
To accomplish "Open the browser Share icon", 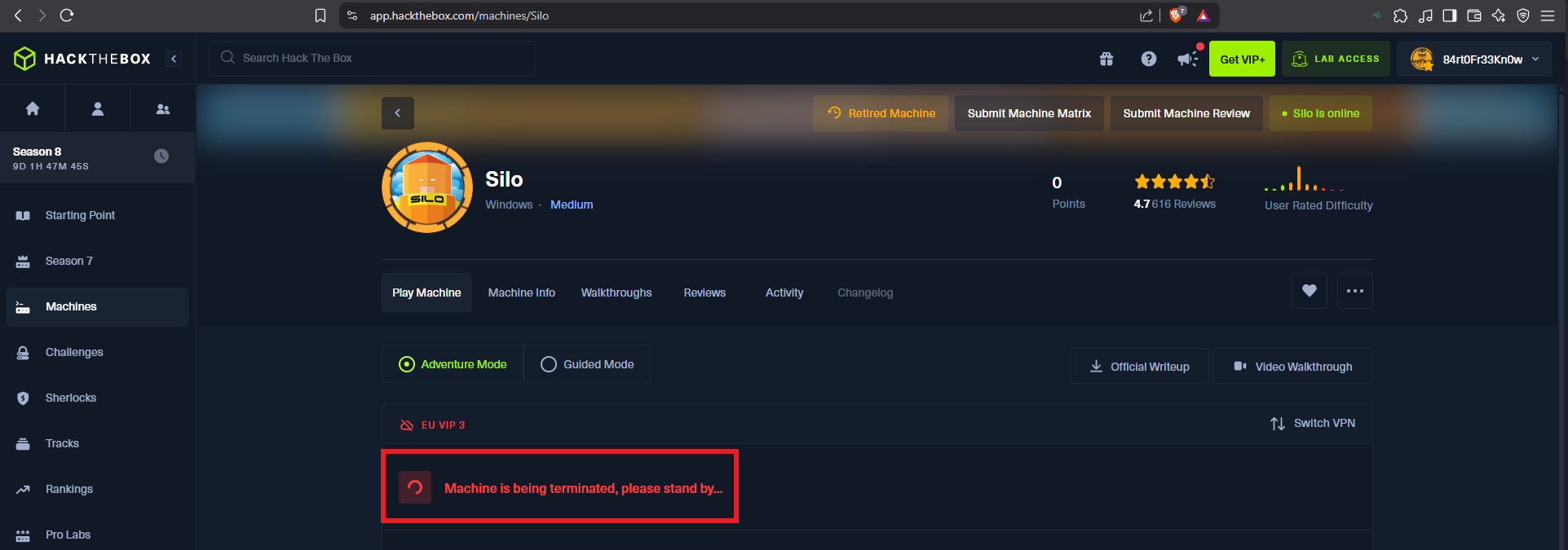I will [x=1146, y=15].
